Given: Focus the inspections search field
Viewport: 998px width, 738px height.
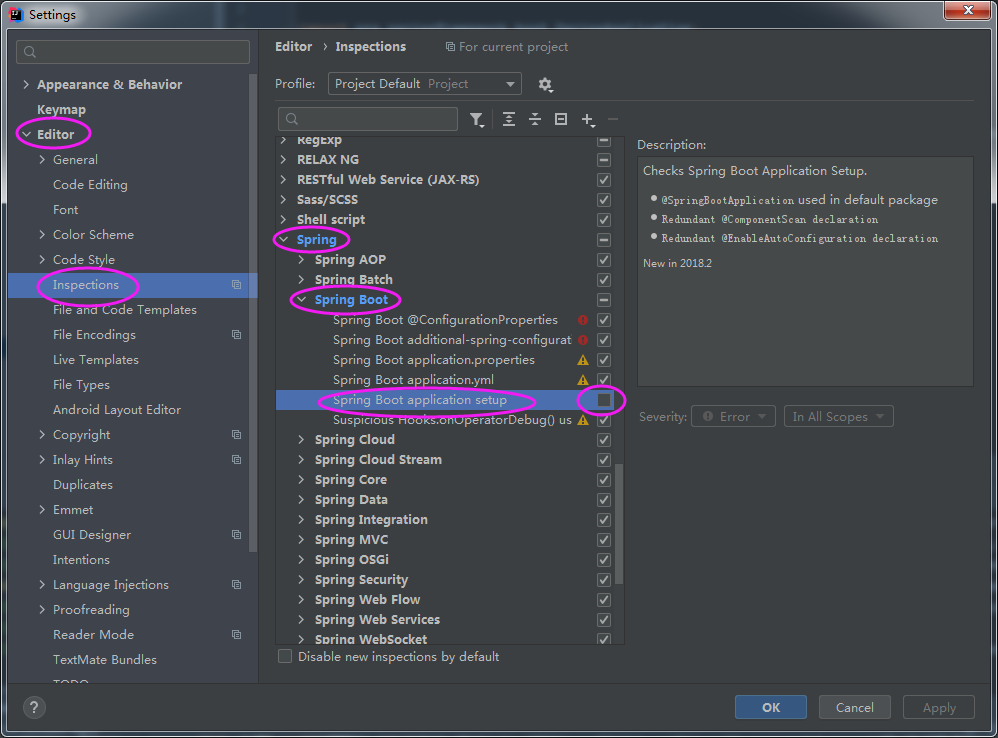Looking at the screenshot, I should (368, 119).
